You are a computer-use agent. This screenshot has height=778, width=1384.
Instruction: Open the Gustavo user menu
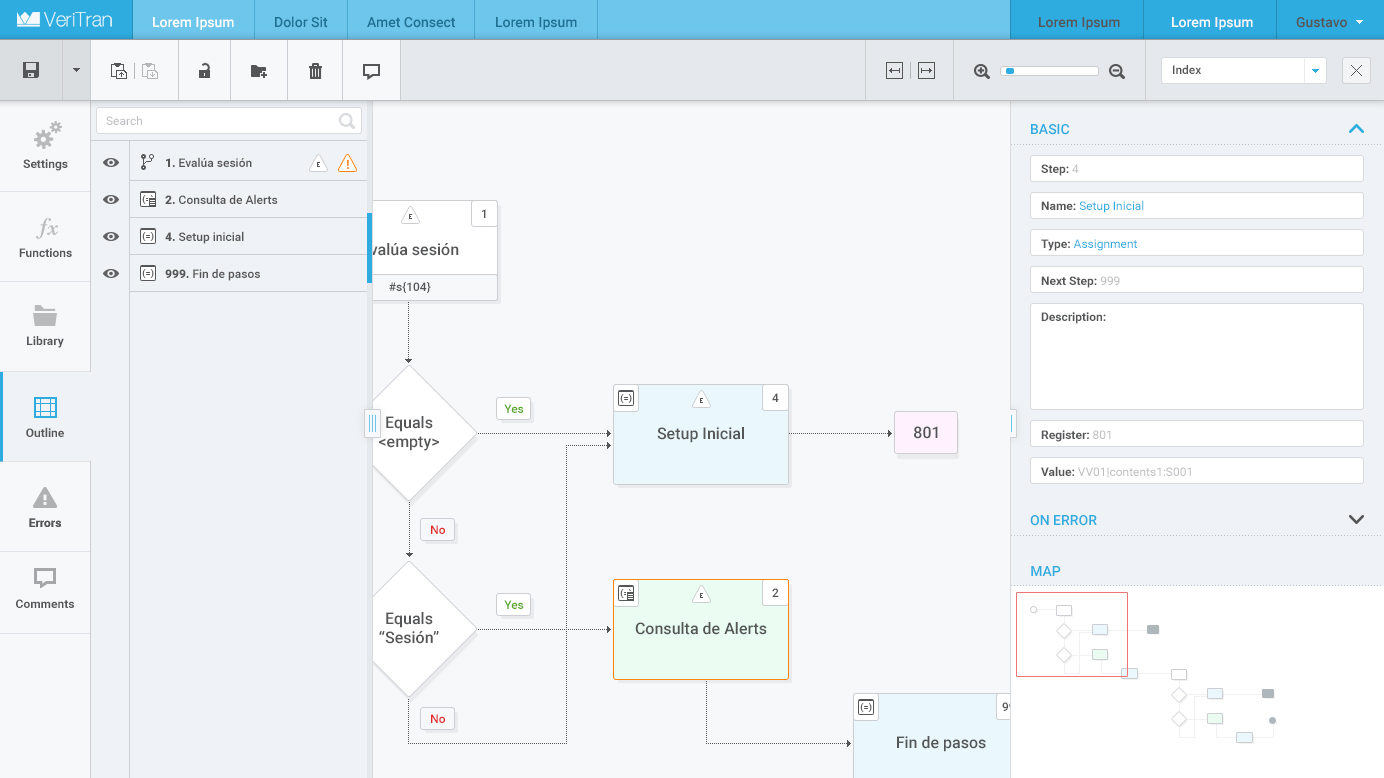[1329, 21]
